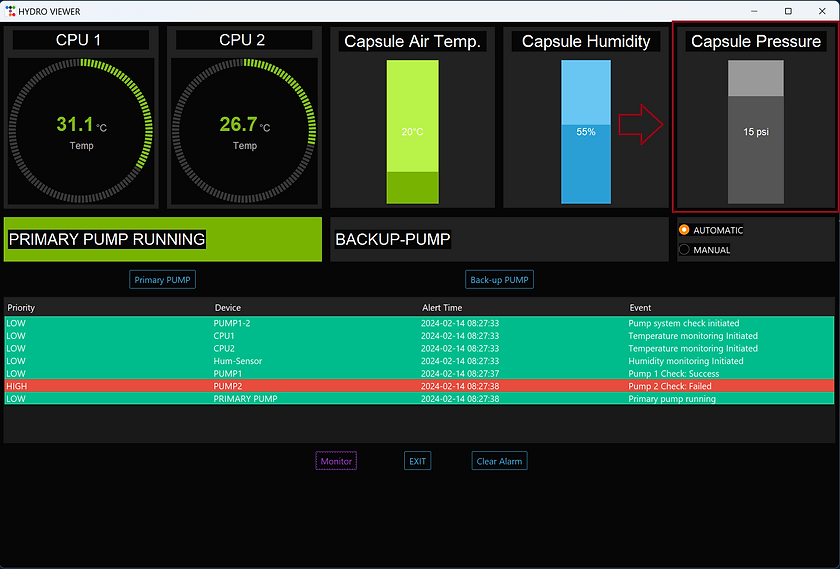Click the Primary PUMP button

point(162,280)
